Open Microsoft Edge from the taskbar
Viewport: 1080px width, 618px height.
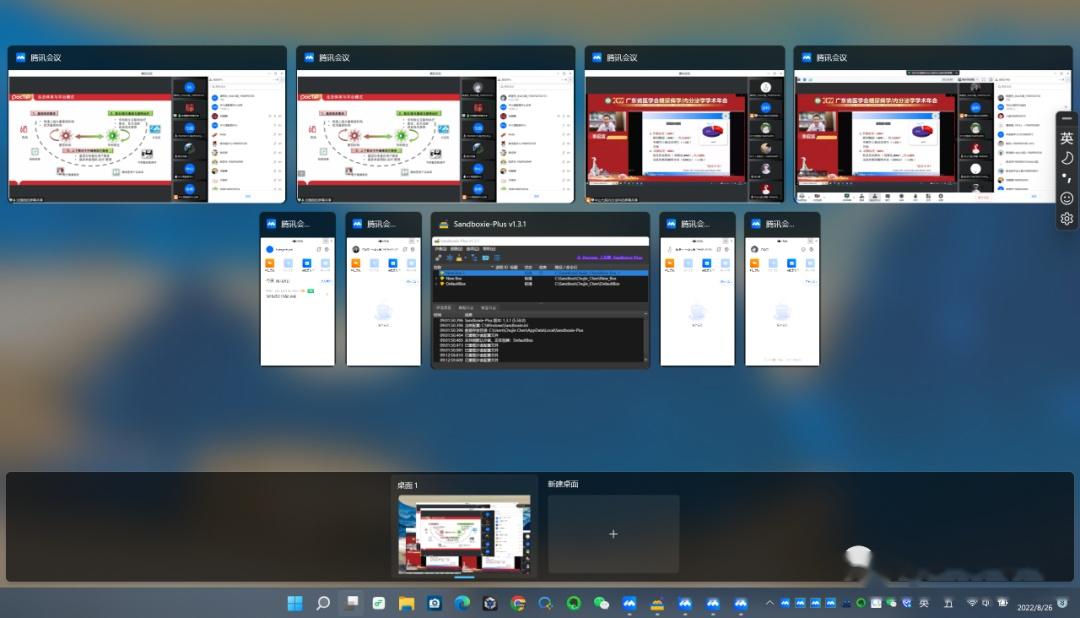point(462,604)
